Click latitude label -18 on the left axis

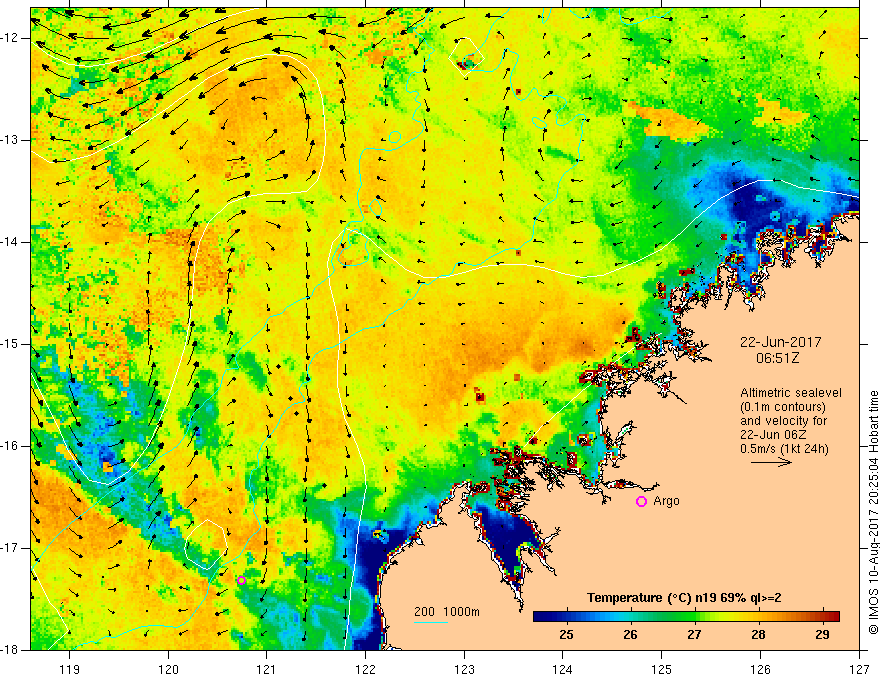point(11,649)
